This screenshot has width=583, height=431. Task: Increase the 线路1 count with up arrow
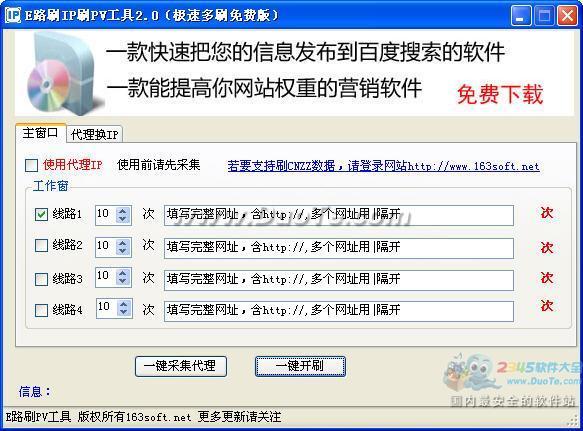[123, 211]
